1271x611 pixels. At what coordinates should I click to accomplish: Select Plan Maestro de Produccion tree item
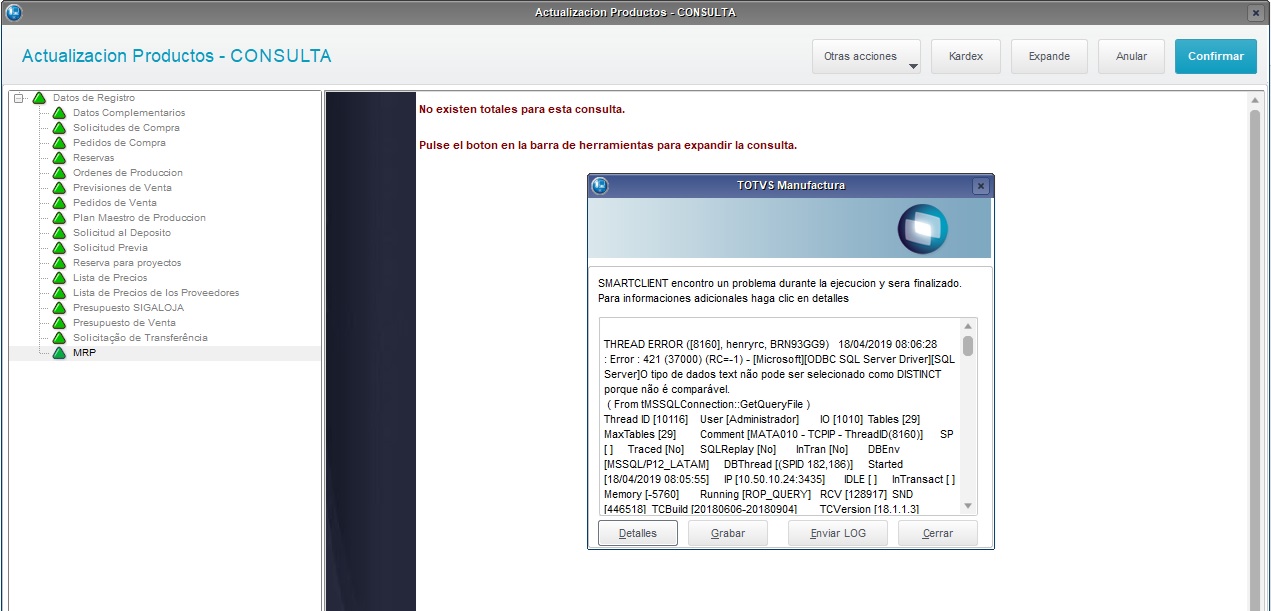click(x=139, y=218)
